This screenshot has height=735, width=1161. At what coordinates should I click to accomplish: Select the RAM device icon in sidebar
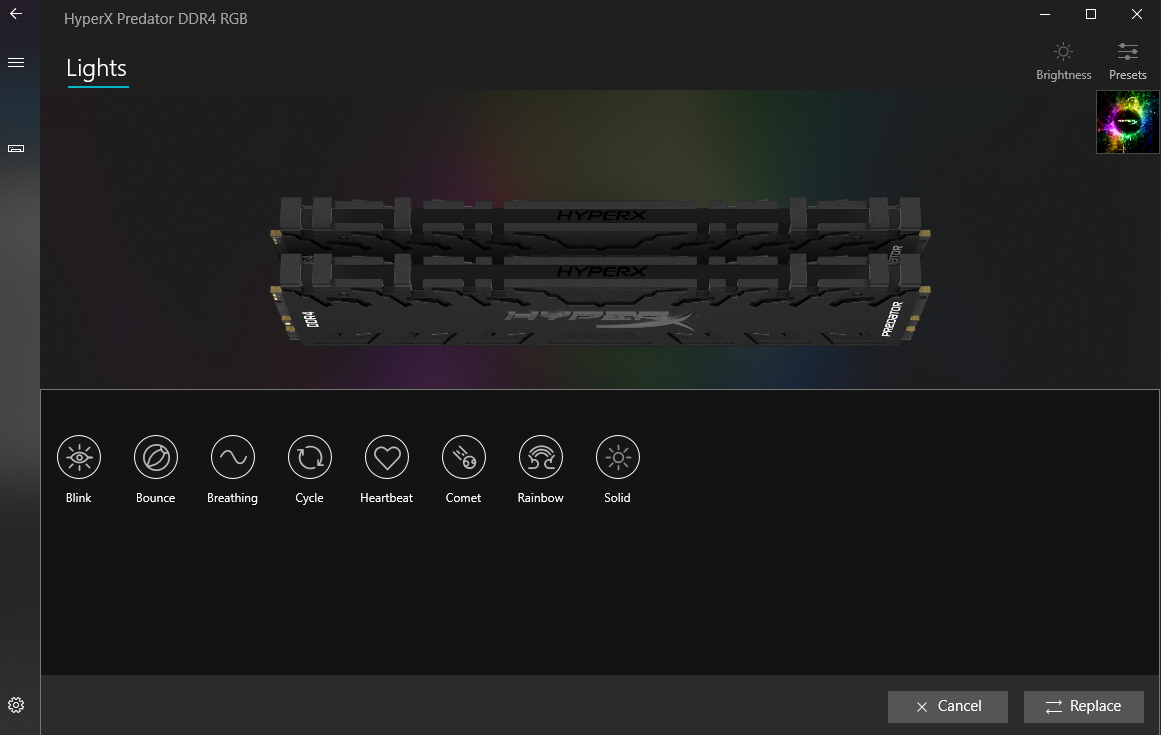[16, 149]
